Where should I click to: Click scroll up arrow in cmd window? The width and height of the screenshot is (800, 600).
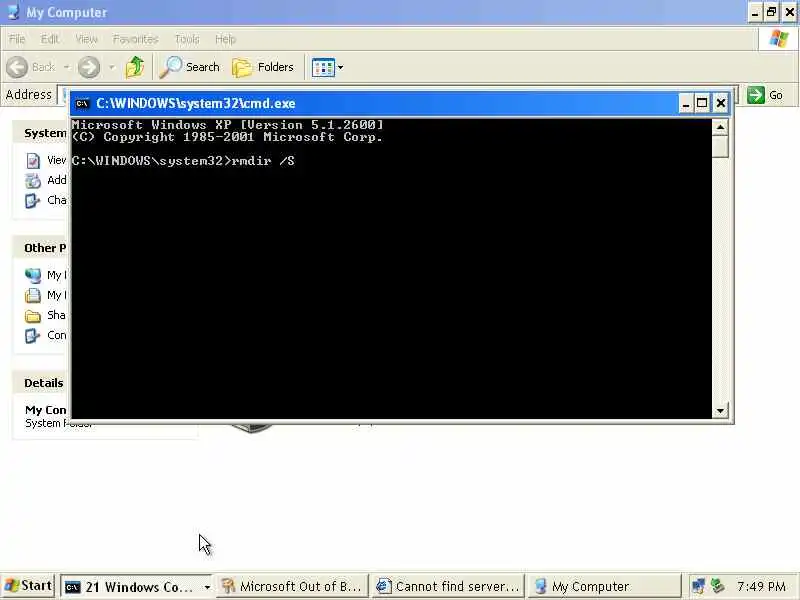[x=720, y=127]
